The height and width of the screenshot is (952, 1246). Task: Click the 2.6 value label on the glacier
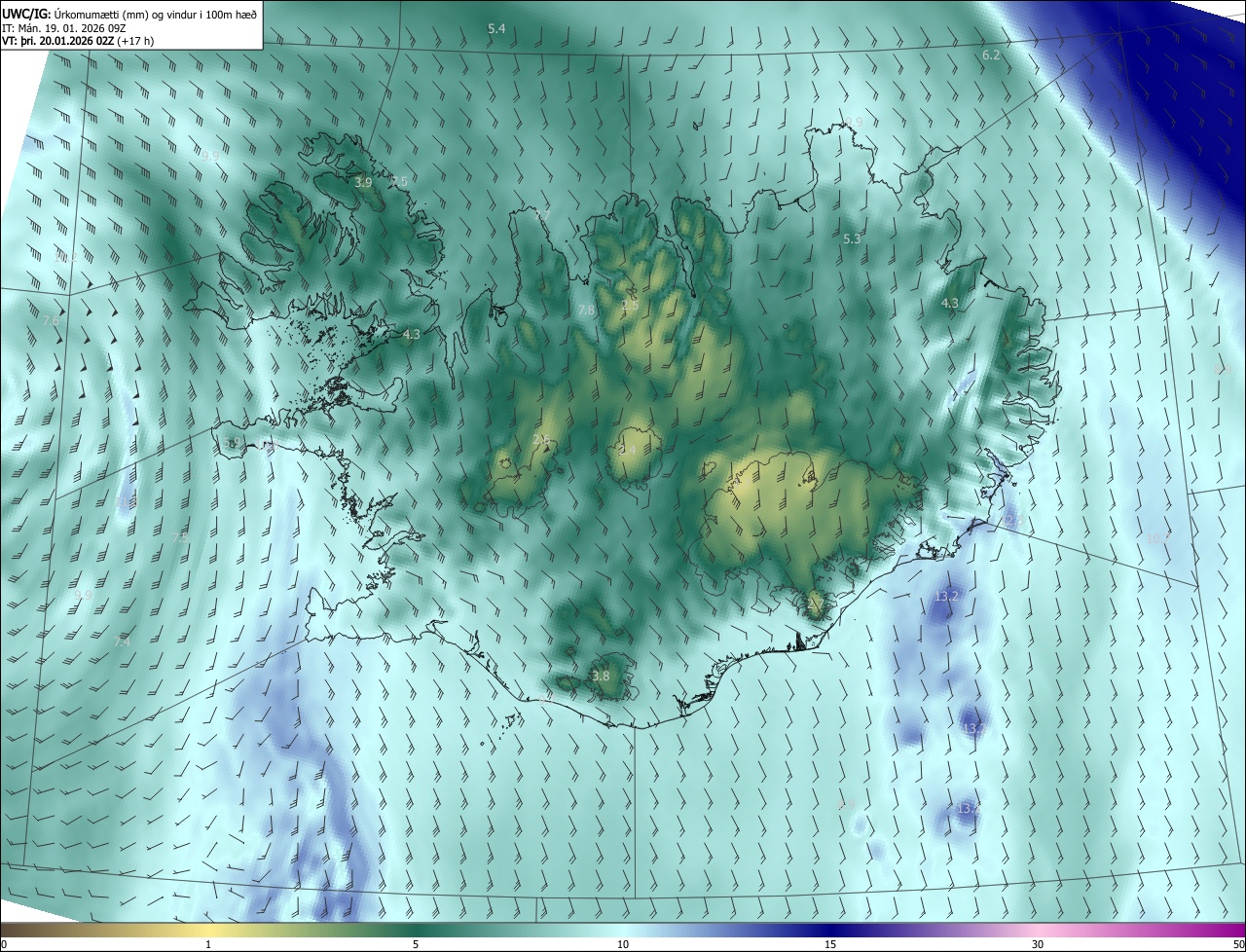coord(541,440)
